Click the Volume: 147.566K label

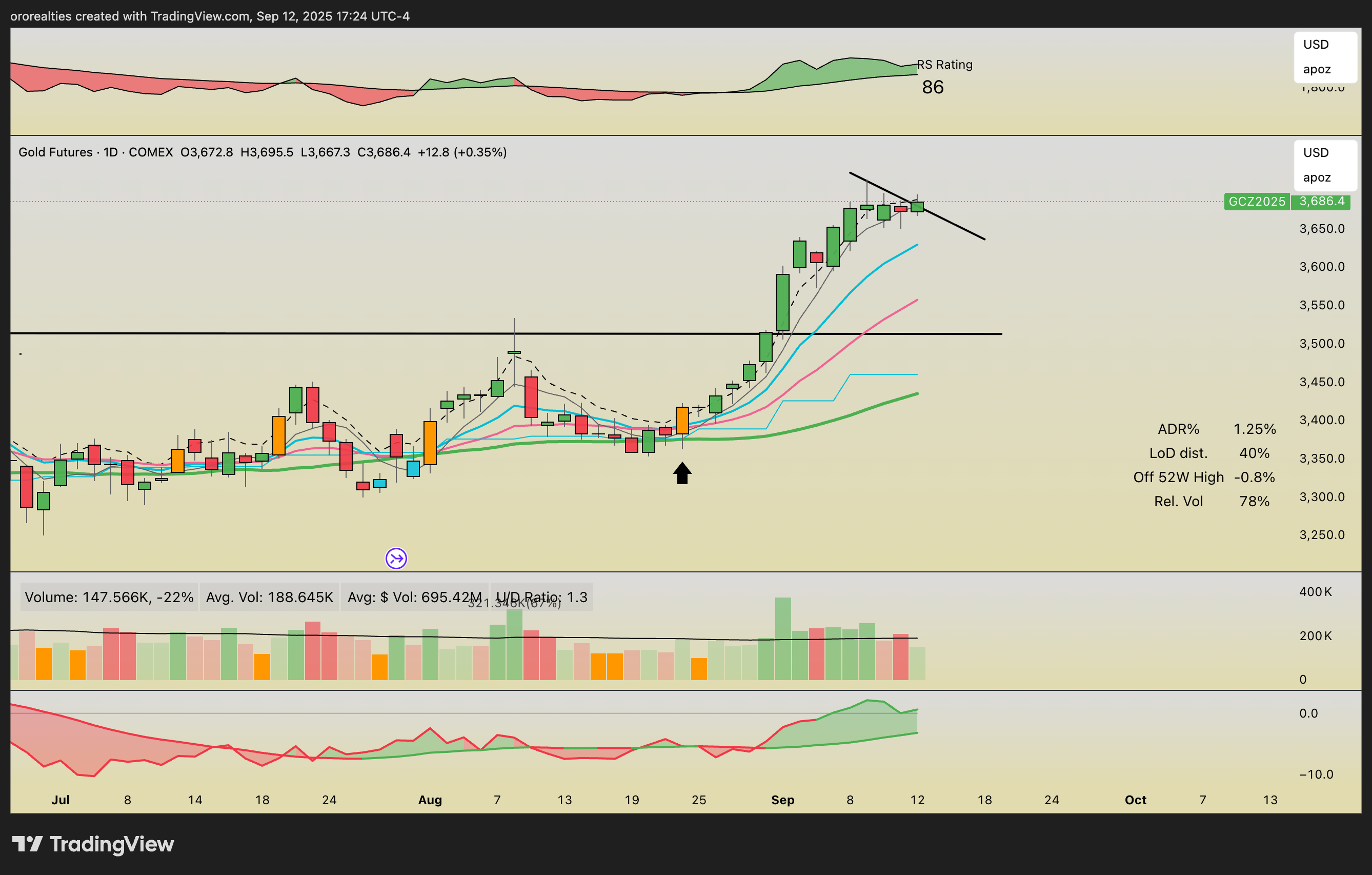pos(109,597)
